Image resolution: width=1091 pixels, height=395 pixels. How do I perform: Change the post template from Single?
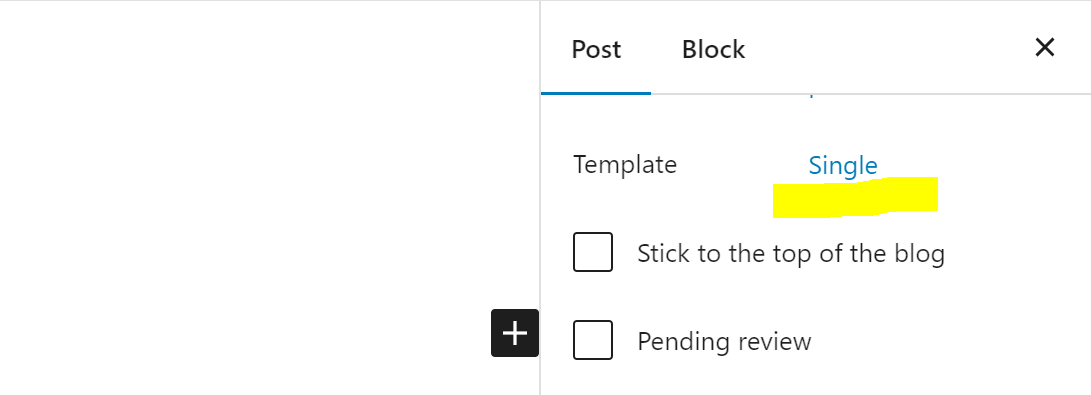tap(843, 166)
